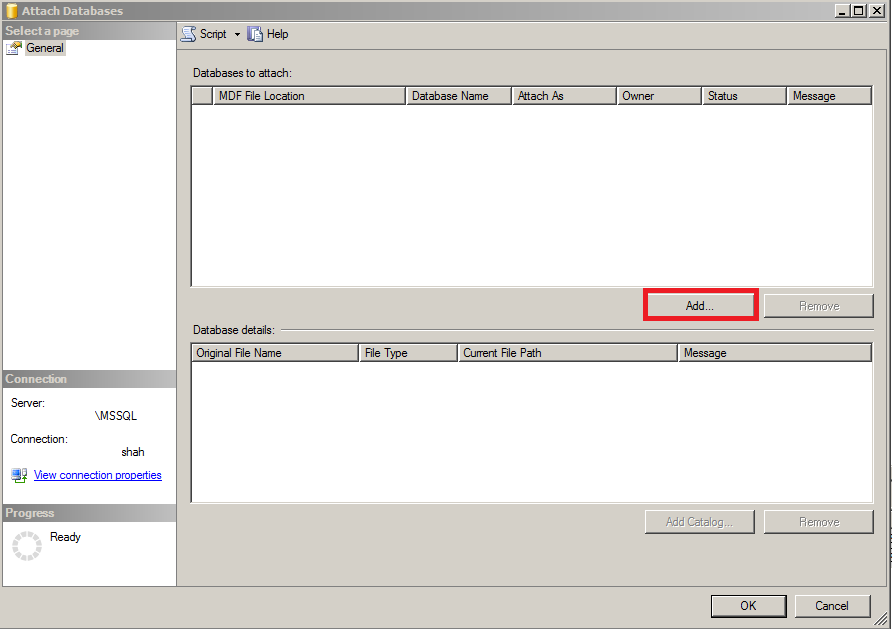Open the View connection properties link

[x=97, y=475]
